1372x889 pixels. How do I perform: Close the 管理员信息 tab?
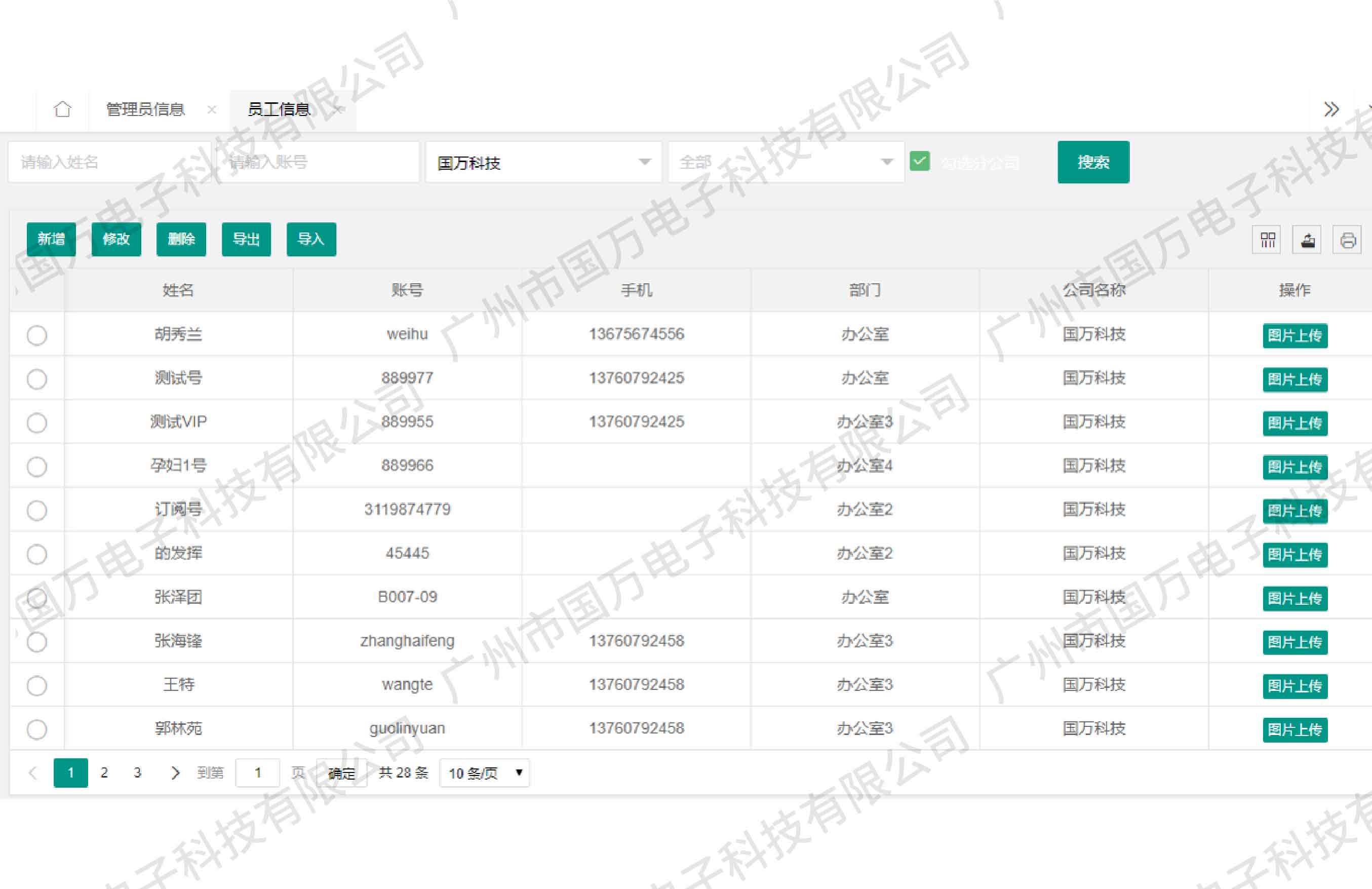(x=212, y=109)
